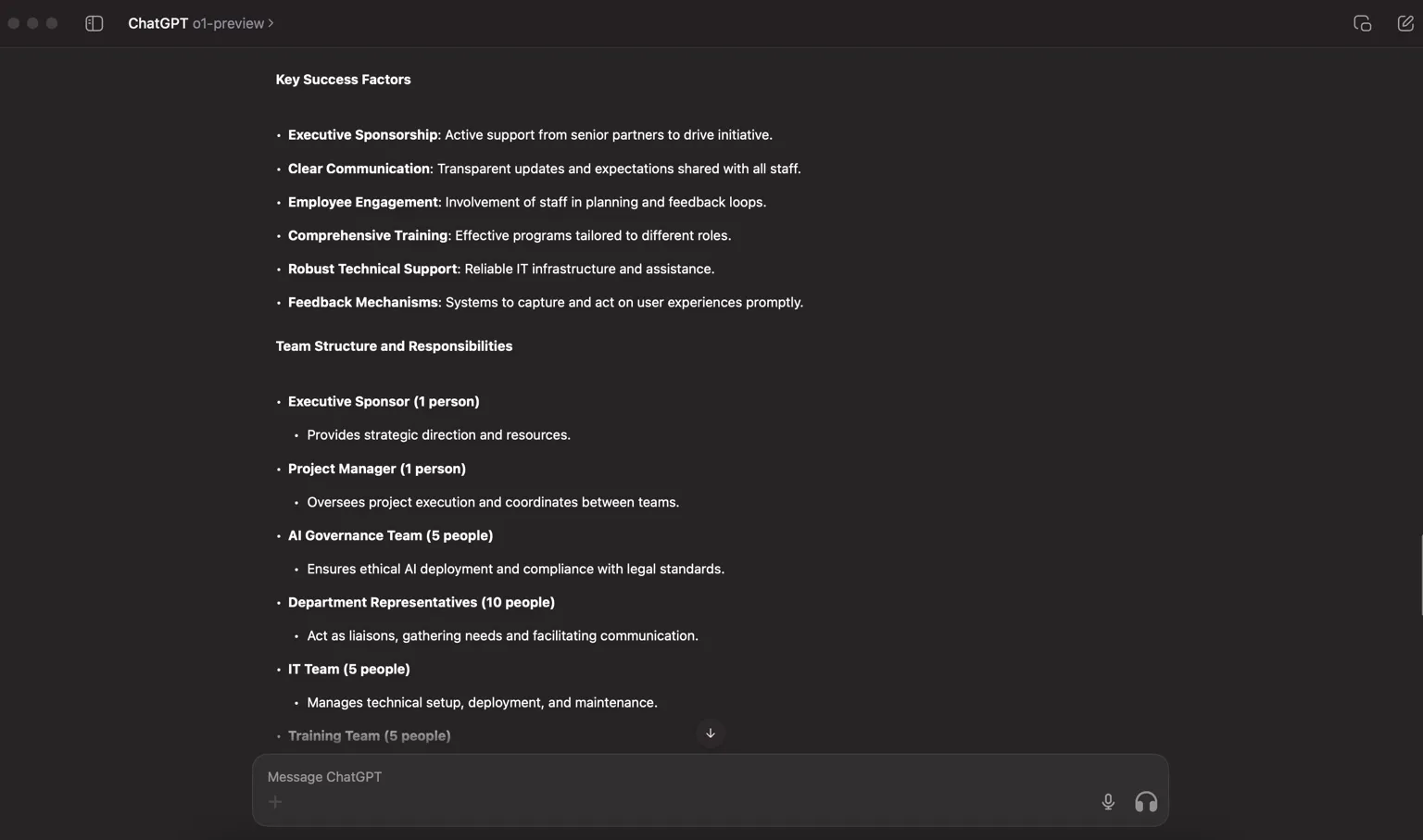Start voice mode with headphones icon
Image resolution: width=1423 pixels, height=840 pixels.
point(1146,802)
